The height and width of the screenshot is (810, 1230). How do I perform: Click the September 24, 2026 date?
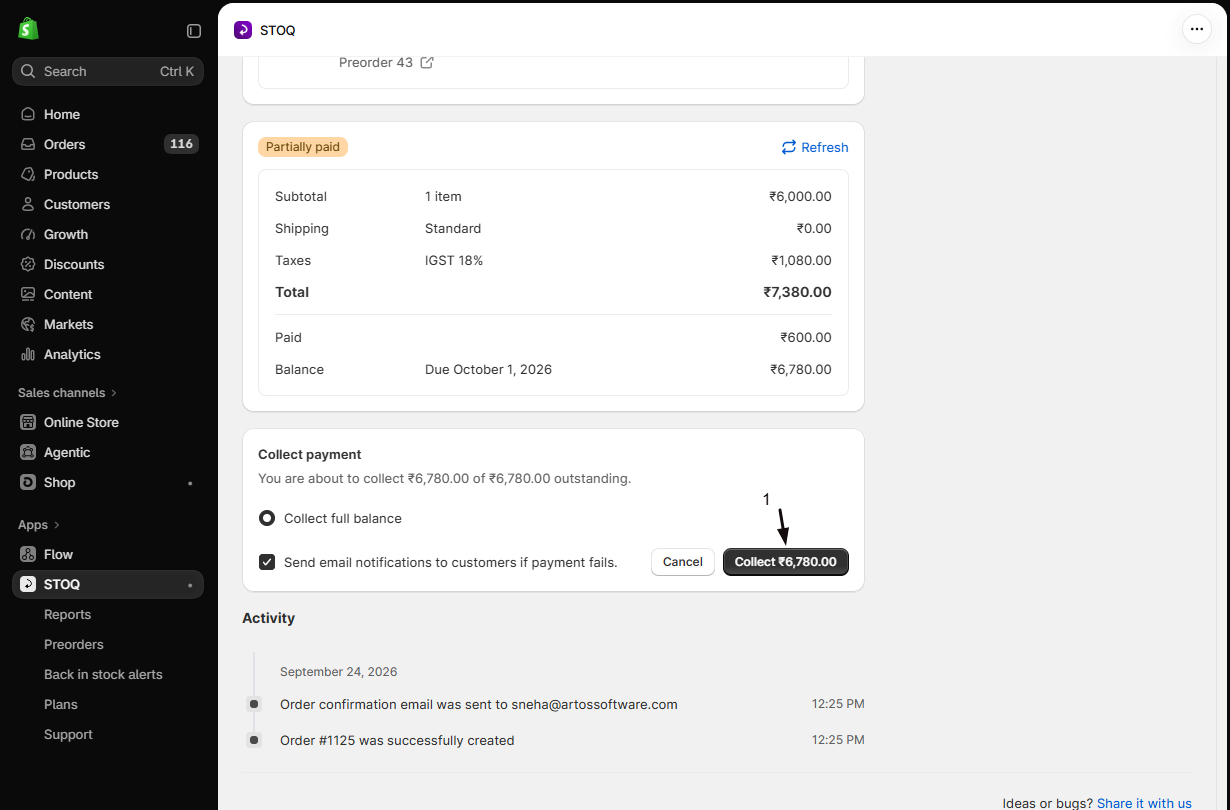(x=339, y=672)
